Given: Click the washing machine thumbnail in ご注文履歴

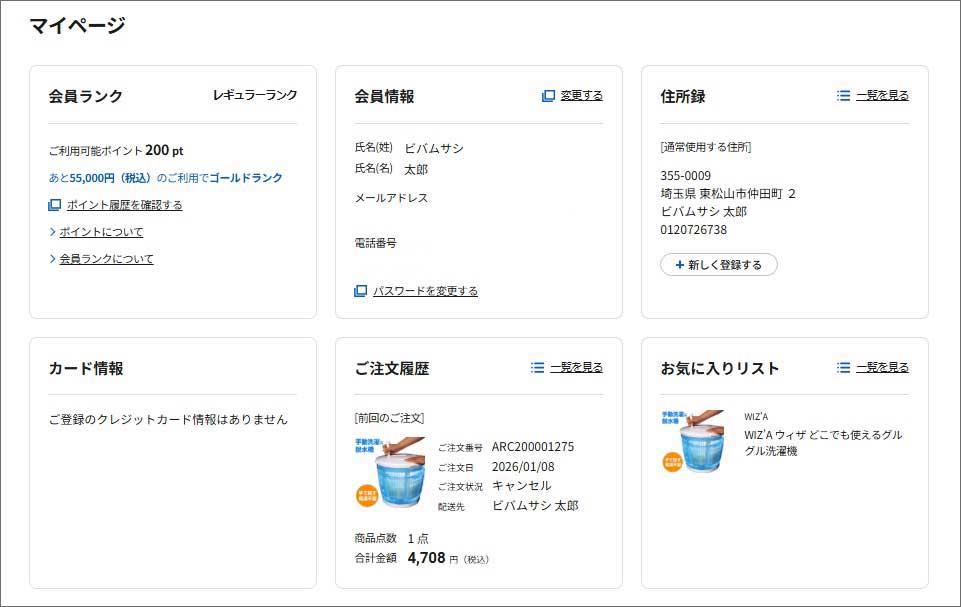Looking at the screenshot, I should tap(390, 470).
